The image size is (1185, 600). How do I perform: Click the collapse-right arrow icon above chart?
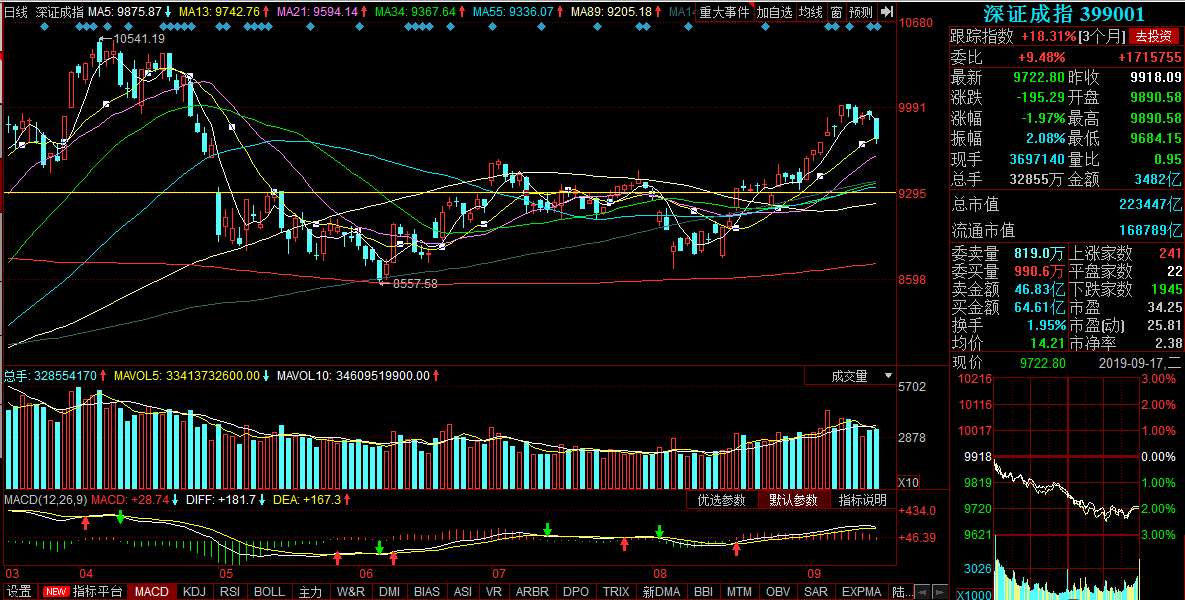pos(887,12)
